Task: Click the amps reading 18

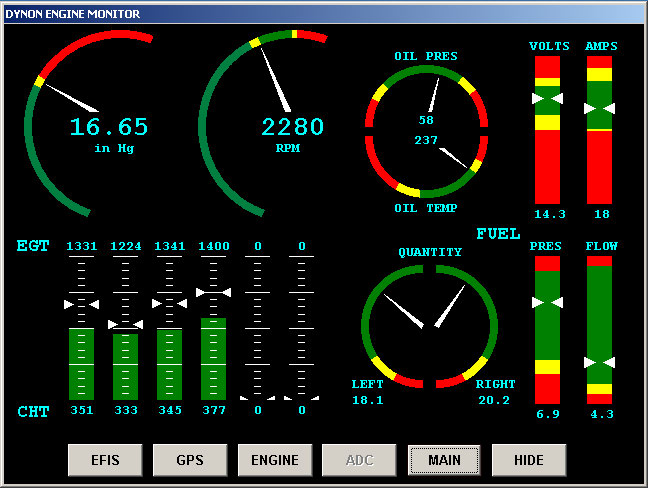Action: coord(602,214)
